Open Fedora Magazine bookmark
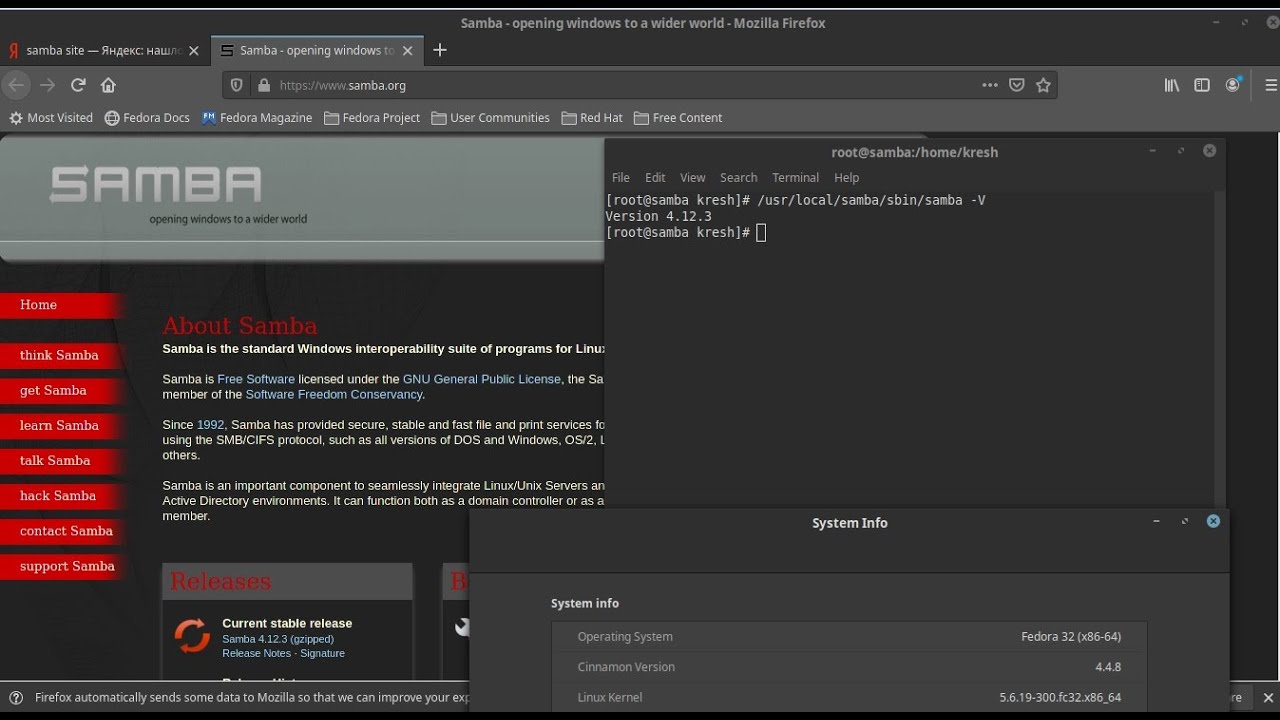The height and width of the screenshot is (720, 1280). [x=257, y=117]
